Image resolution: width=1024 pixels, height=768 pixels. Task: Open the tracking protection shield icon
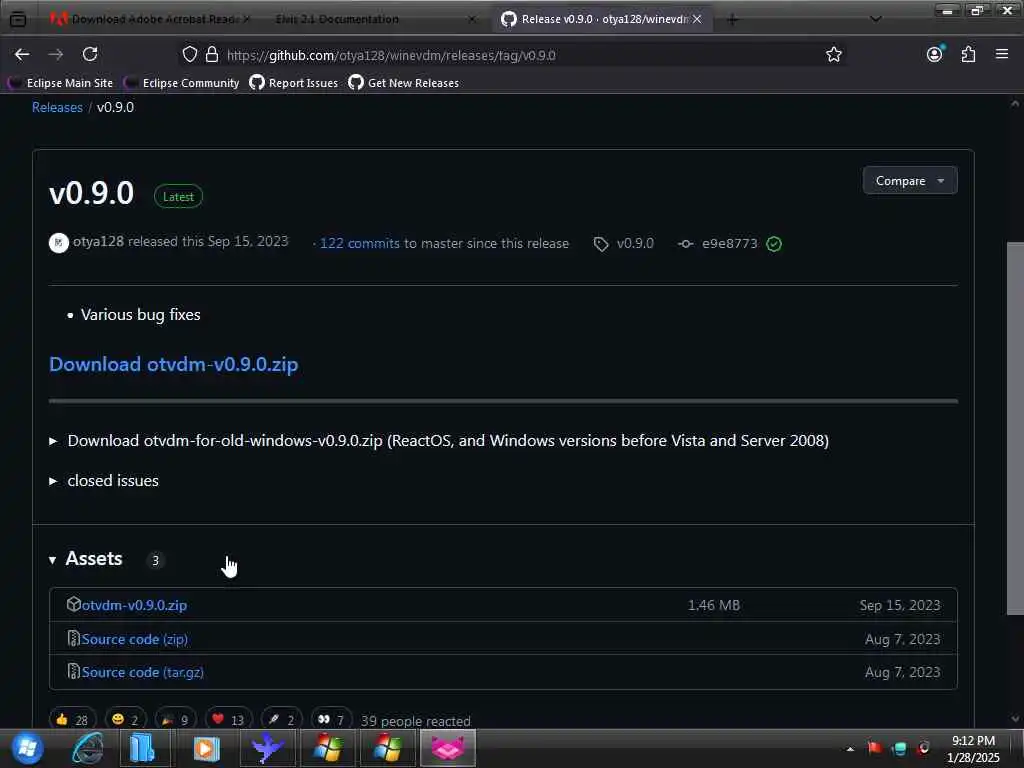189,55
